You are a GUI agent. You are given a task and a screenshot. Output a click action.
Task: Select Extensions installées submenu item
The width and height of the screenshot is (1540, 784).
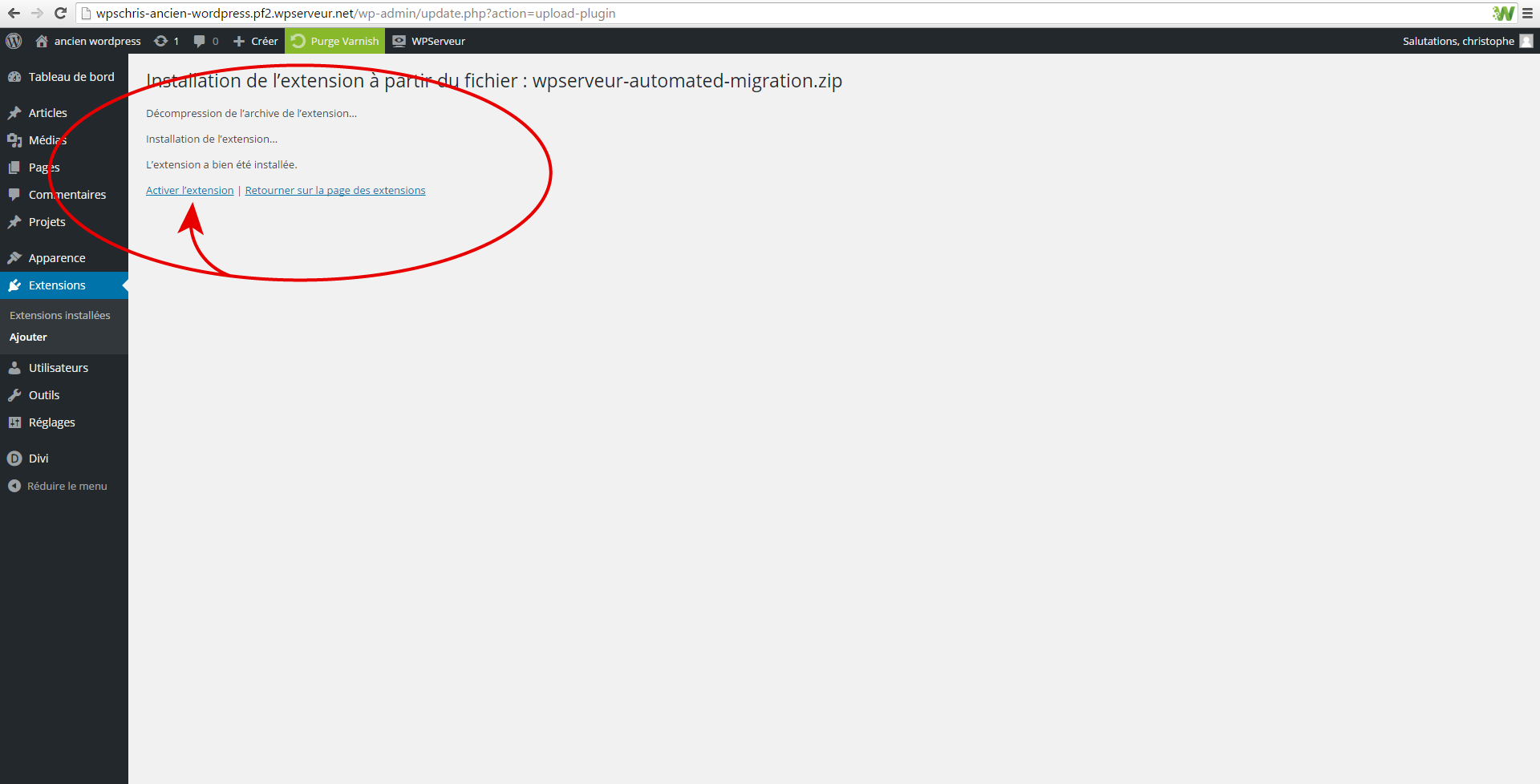(59, 315)
